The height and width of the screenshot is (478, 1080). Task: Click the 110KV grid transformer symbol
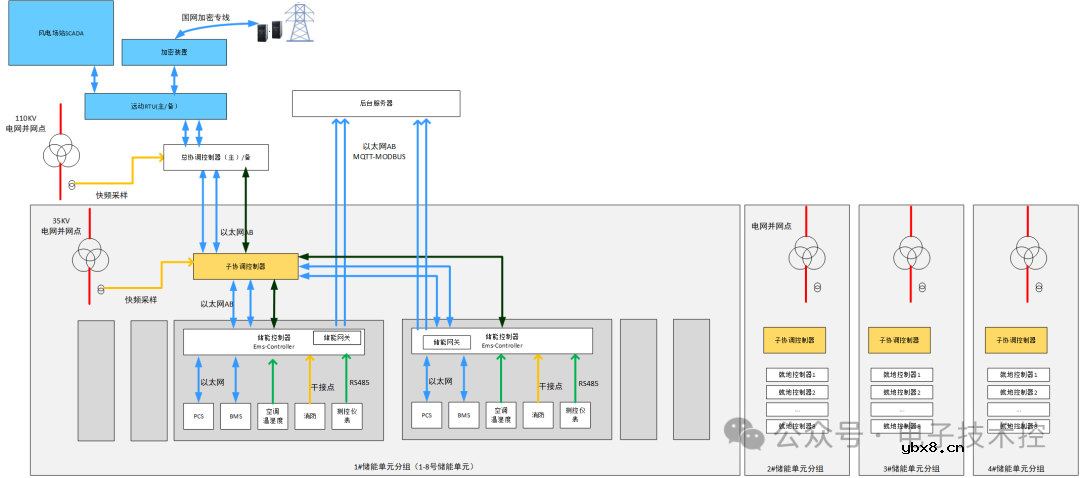(62, 152)
